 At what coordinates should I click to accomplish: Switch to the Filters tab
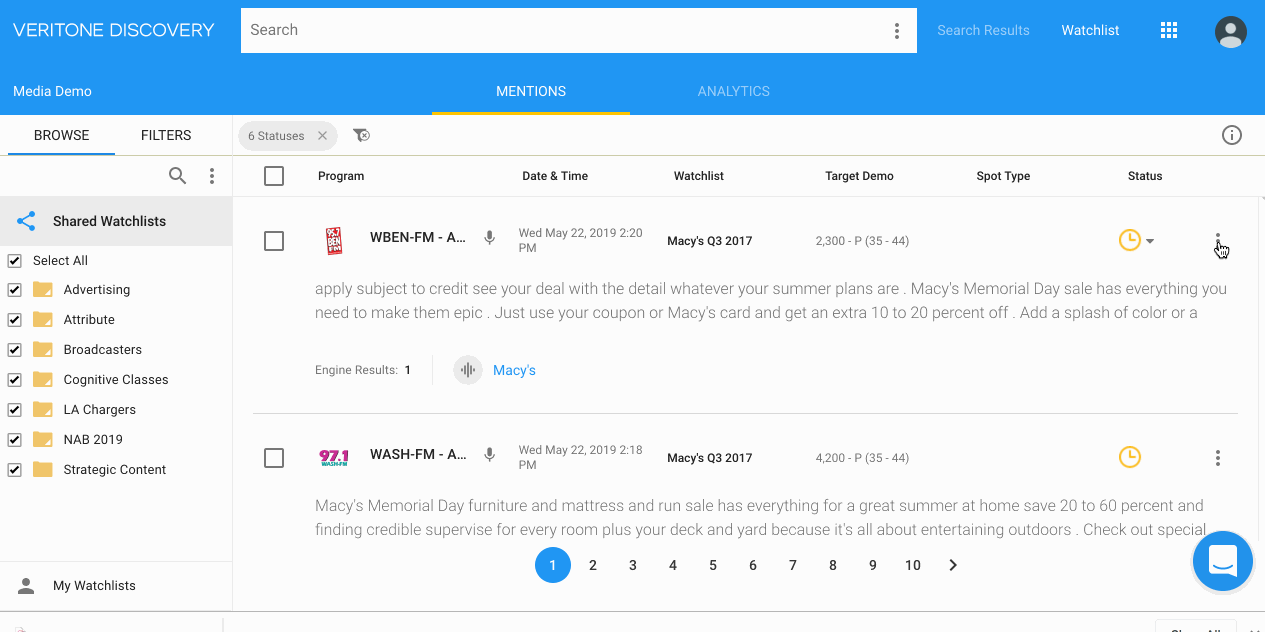(166, 135)
